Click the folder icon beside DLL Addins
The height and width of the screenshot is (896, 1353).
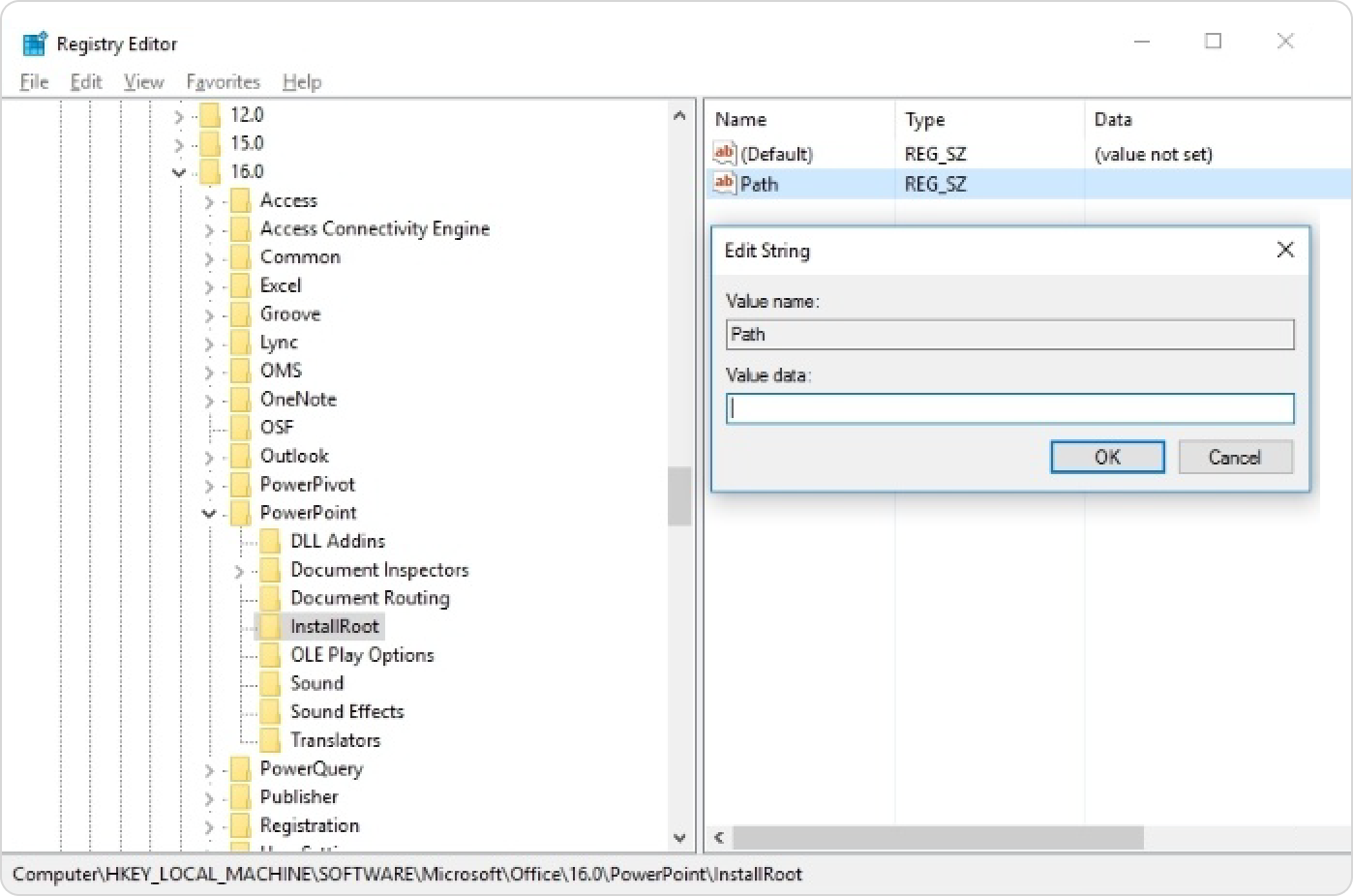click(x=270, y=541)
